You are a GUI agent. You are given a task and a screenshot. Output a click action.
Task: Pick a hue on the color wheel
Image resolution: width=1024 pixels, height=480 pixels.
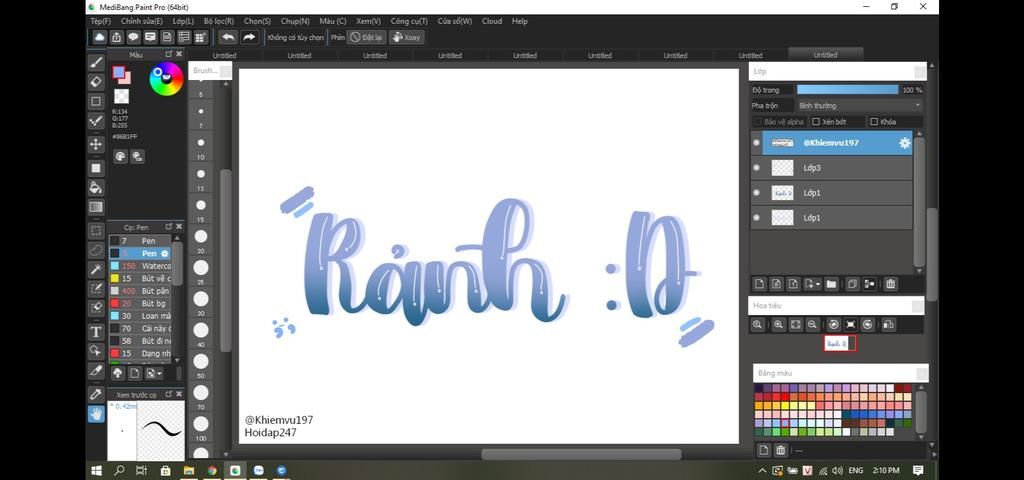pyautogui.click(x=166, y=80)
